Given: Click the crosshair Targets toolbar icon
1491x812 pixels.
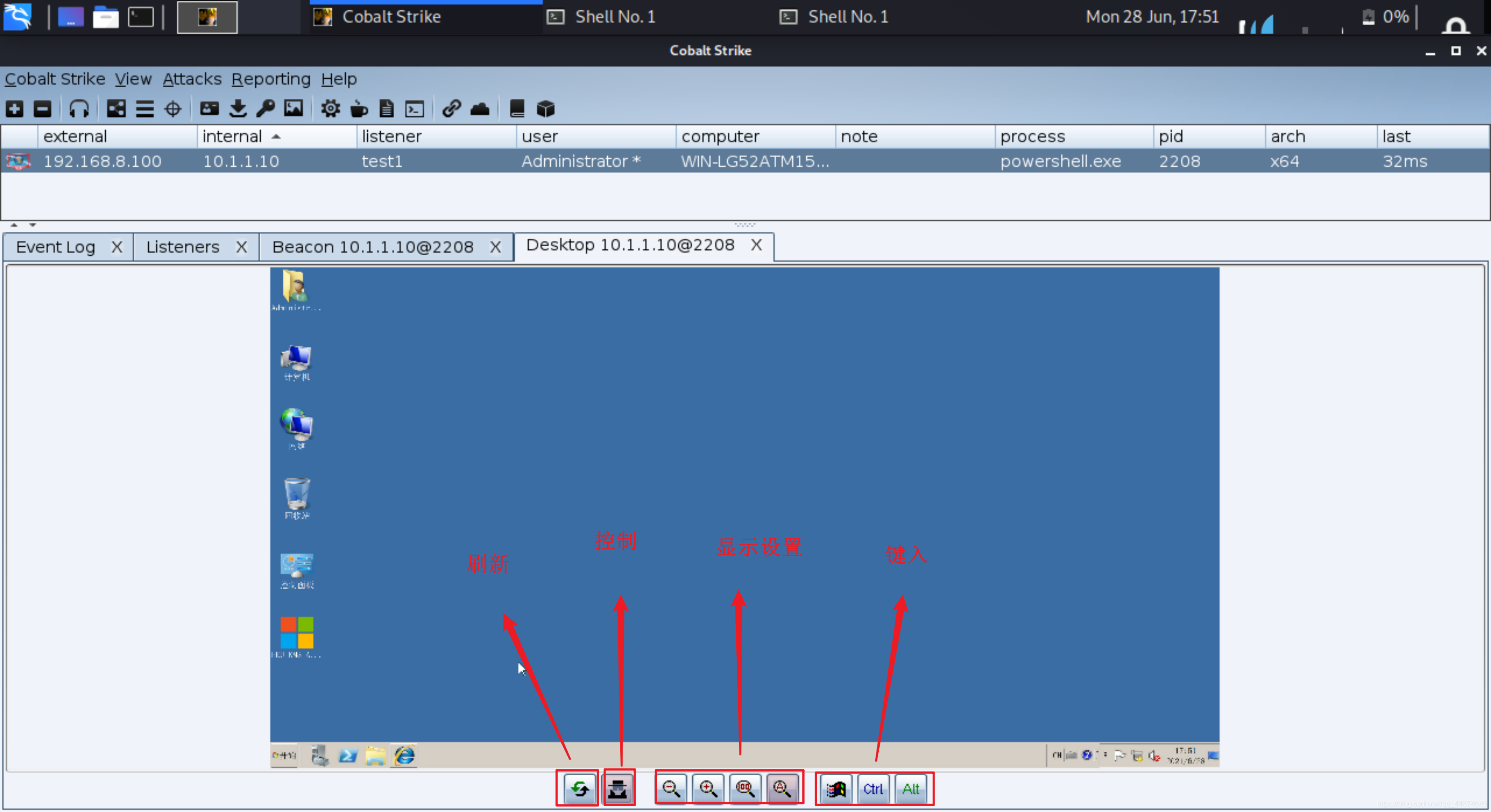Looking at the screenshot, I should 173,108.
